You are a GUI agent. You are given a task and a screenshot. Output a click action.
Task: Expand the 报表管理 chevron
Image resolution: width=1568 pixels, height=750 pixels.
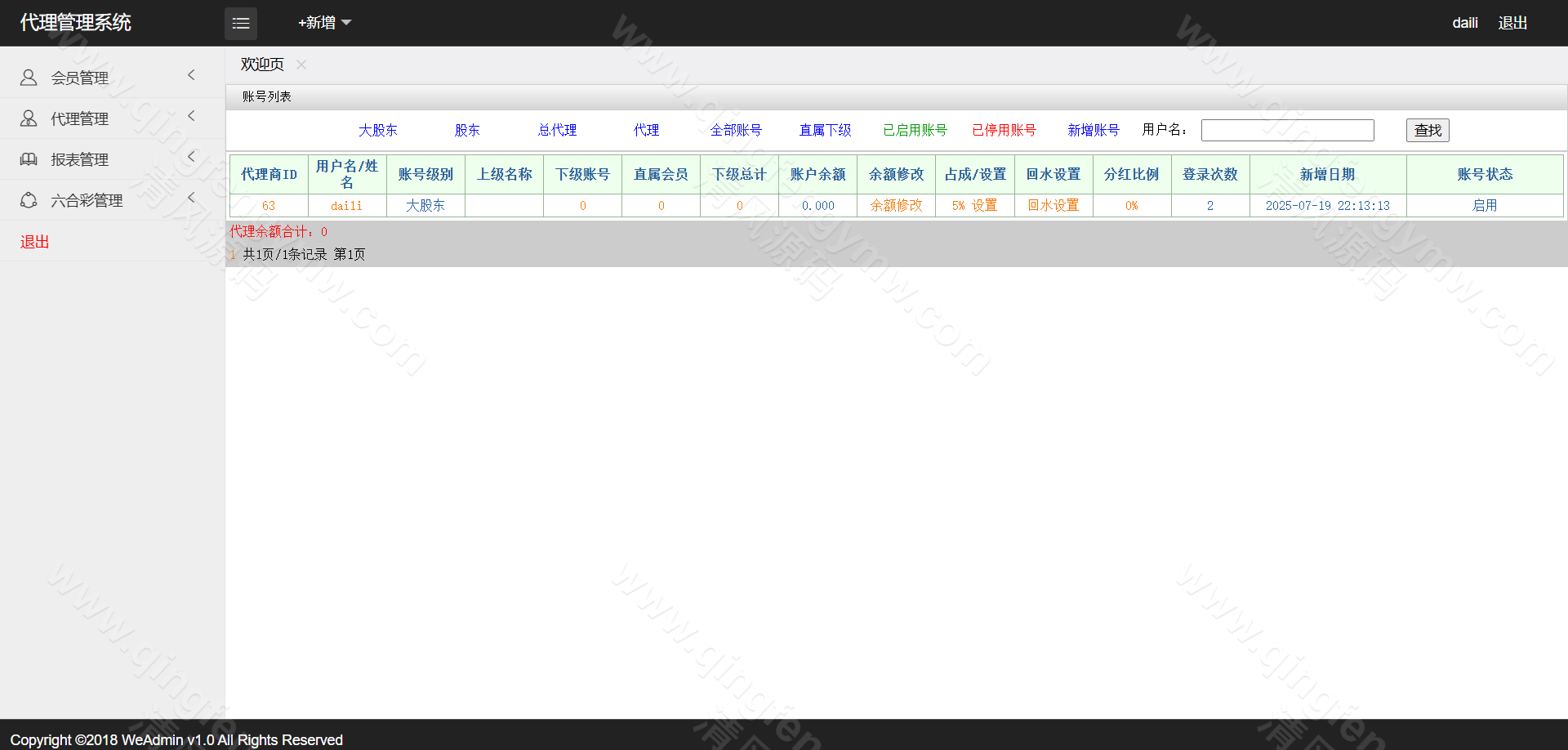[x=192, y=157]
